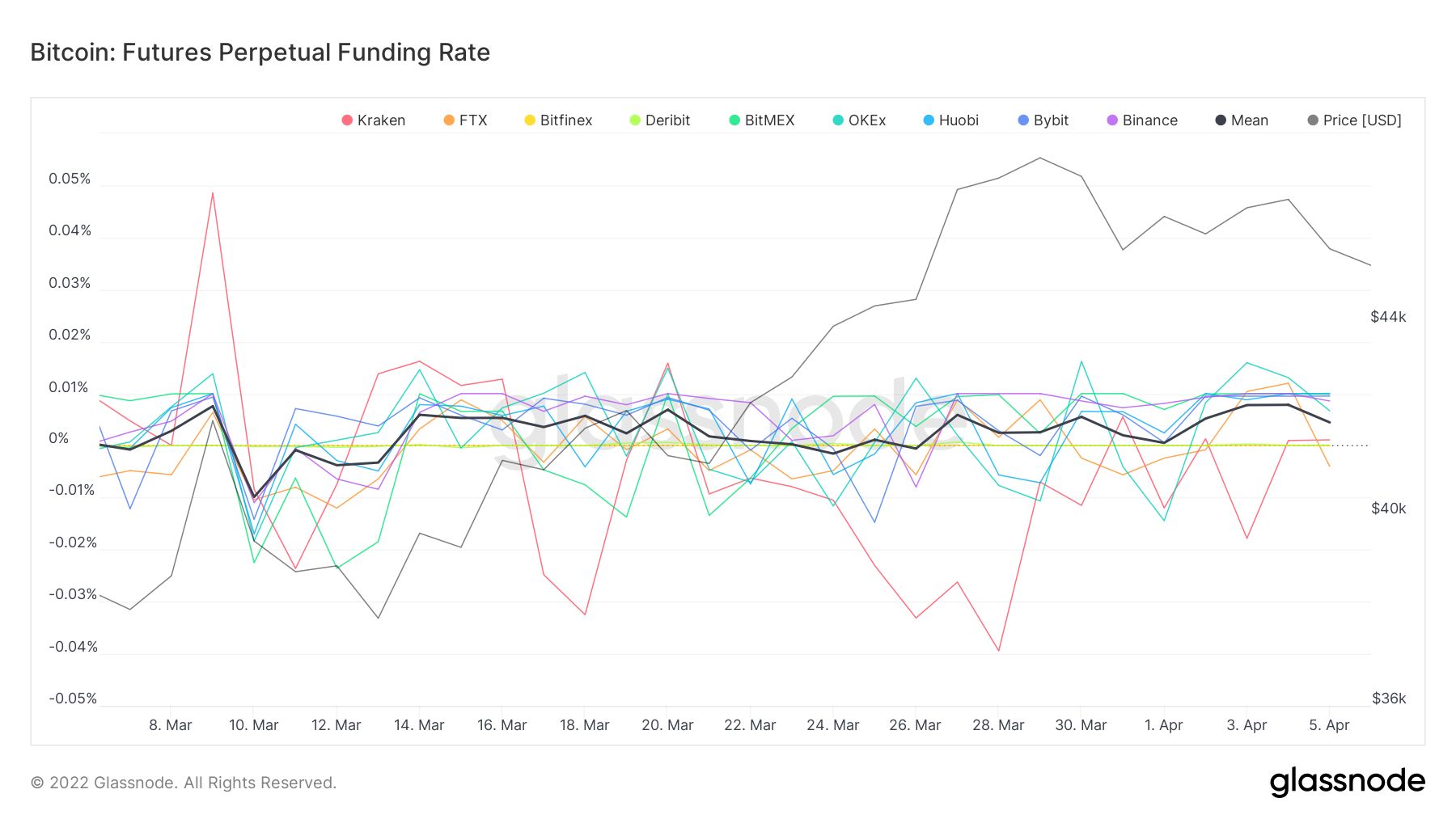Image resolution: width=1456 pixels, height=819 pixels.
Task: Toggle Bitfinex legend entry
Action: (x=558, y=120)
